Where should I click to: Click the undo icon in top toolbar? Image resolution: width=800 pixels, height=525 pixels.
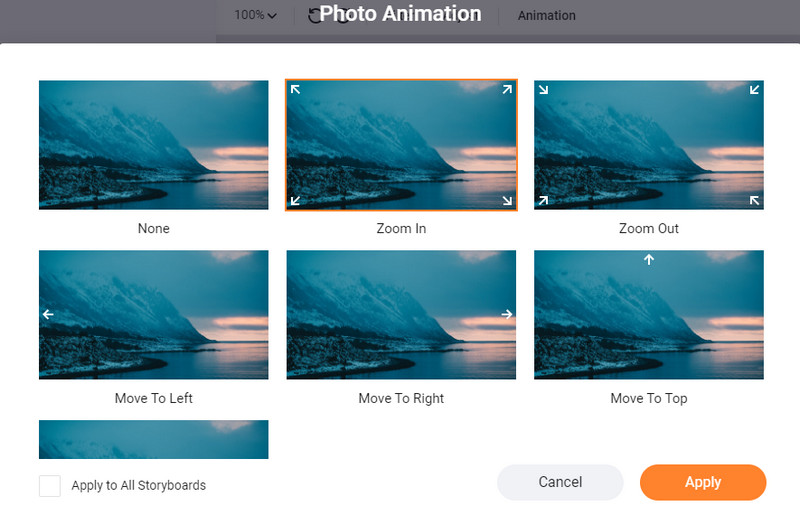(x=316, y=15)
